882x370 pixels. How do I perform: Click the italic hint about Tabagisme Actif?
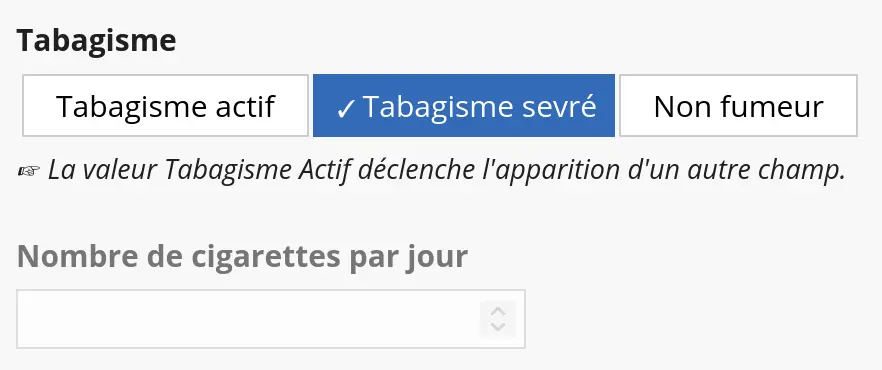tap(447, 170)
